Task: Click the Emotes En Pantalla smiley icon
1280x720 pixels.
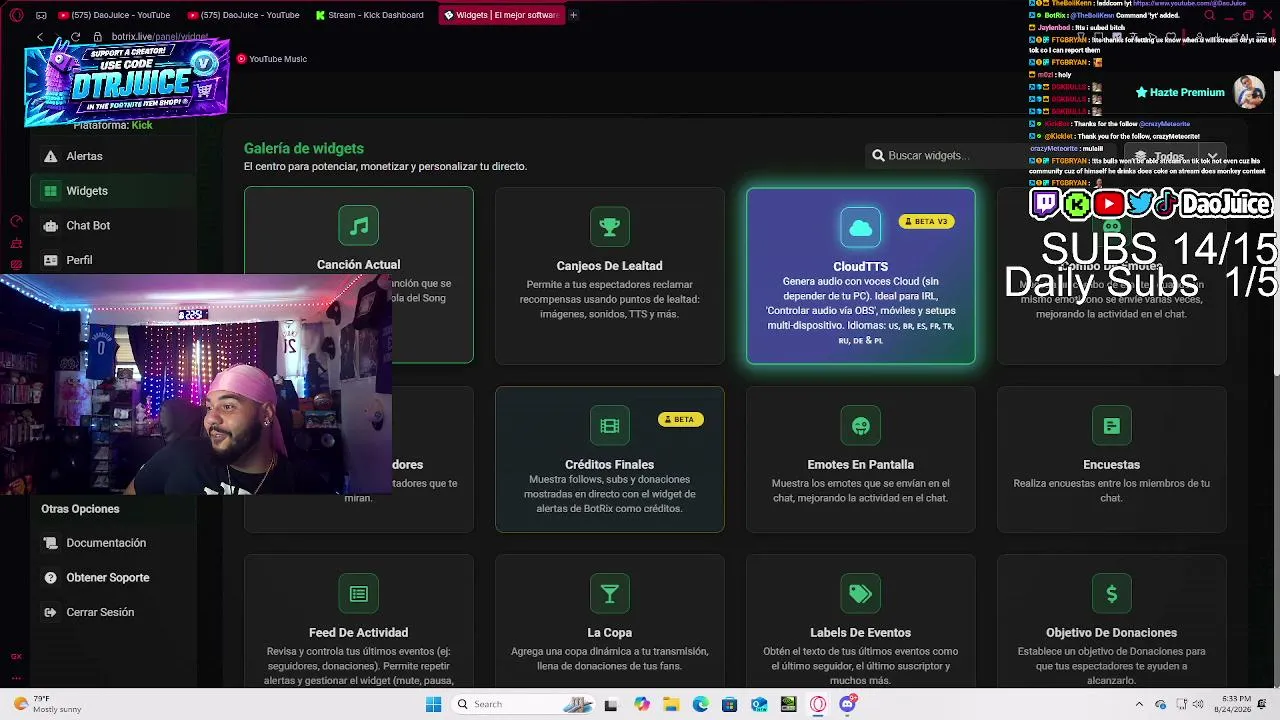Action: [x=860, y=426]
